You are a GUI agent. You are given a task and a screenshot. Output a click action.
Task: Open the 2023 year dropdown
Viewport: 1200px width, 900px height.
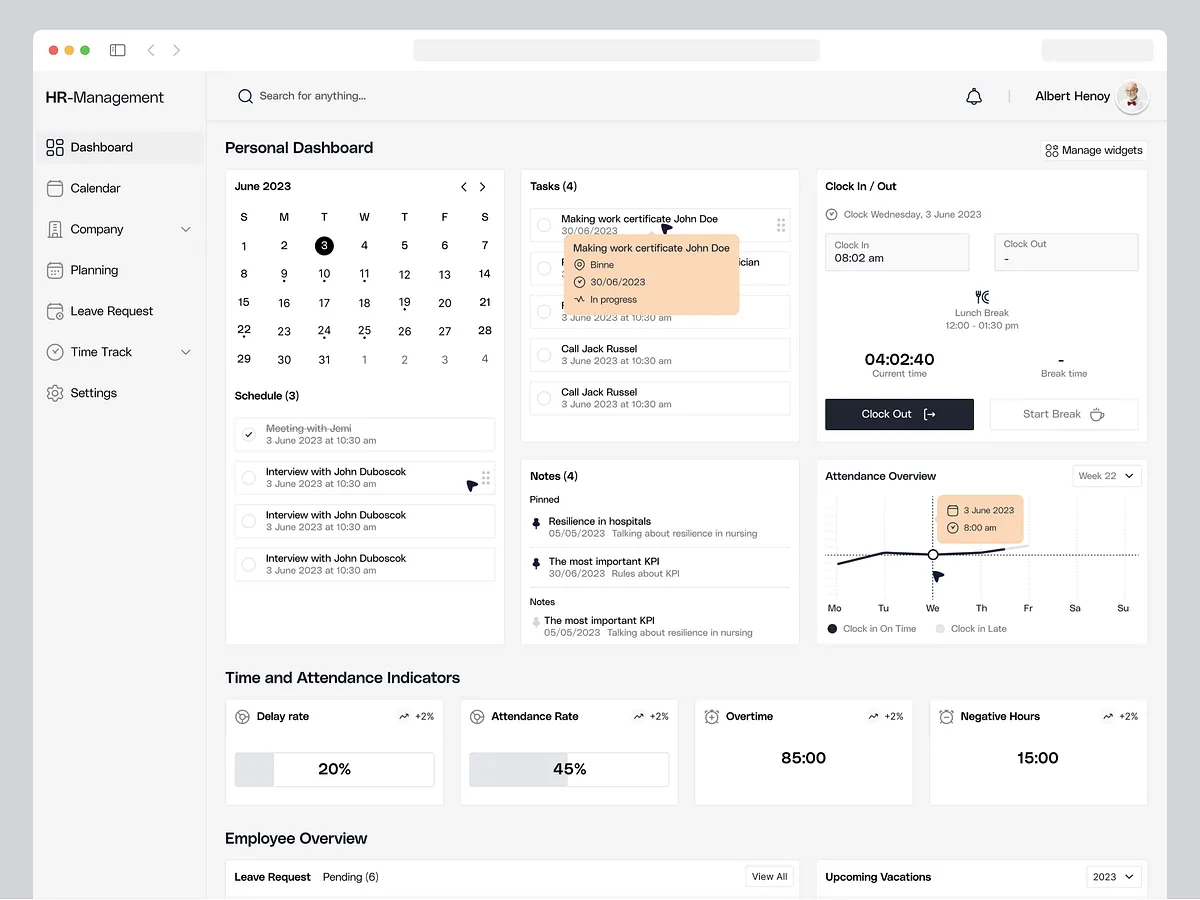point(1114,877)
